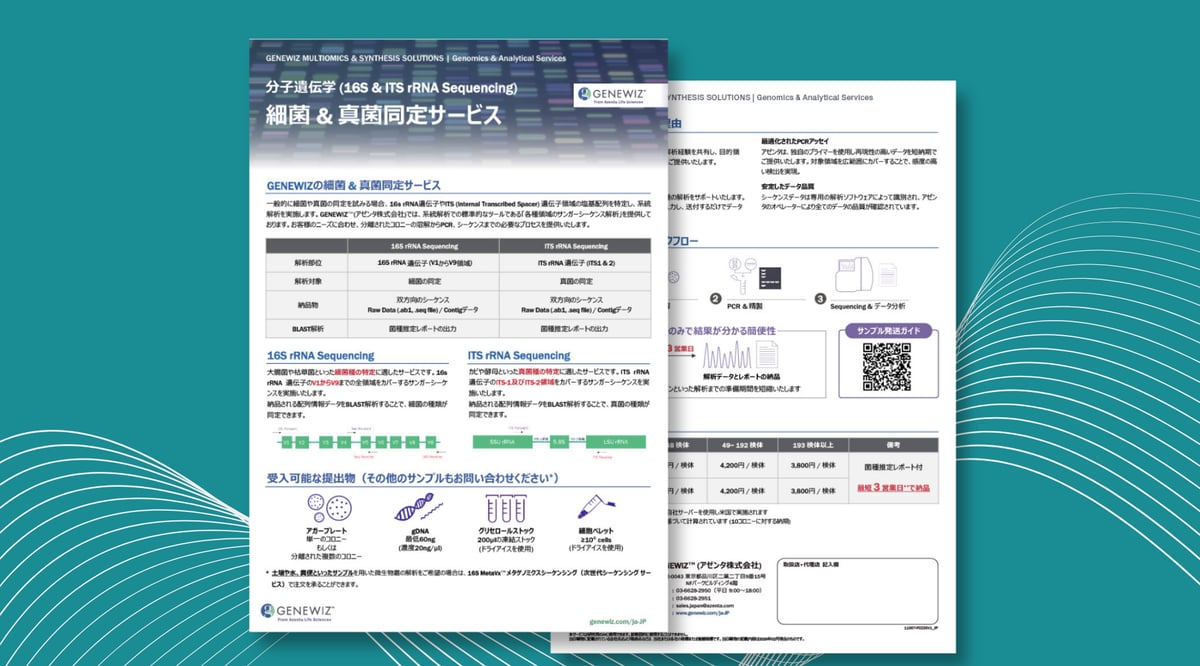Click the QR code on back page

pos(889,368)
